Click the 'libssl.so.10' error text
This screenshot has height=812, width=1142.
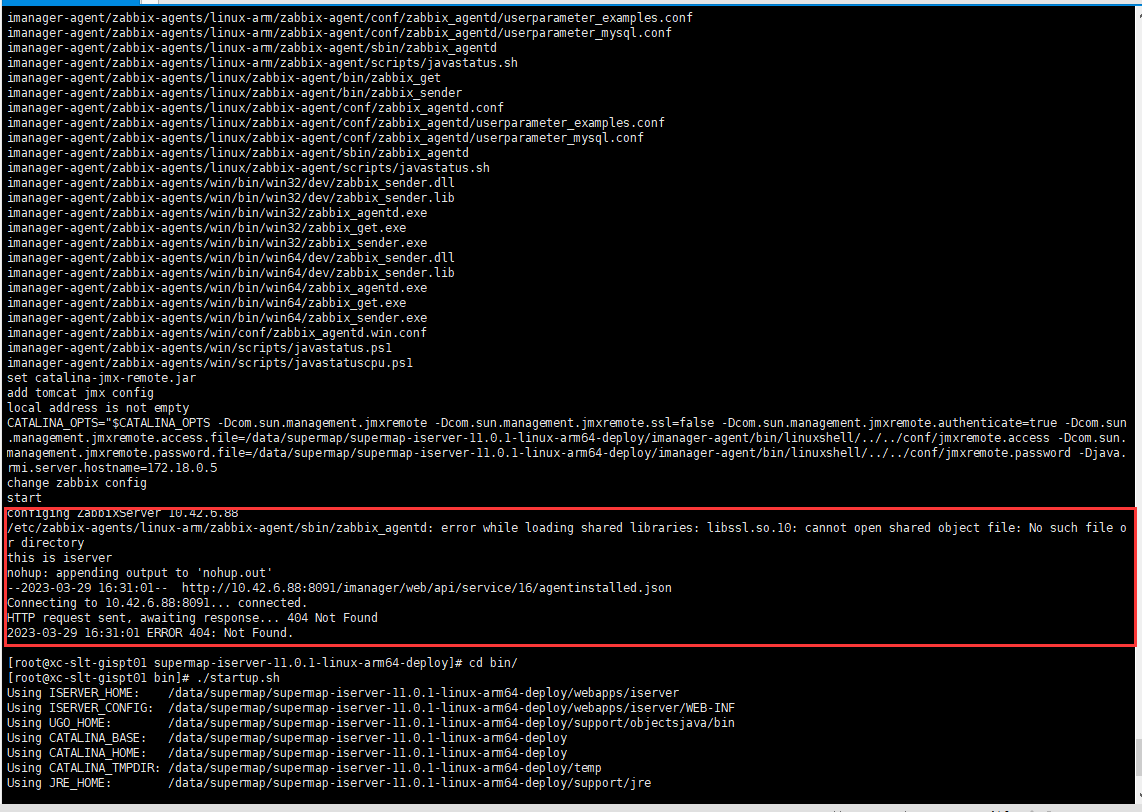(x=749, y=528)
